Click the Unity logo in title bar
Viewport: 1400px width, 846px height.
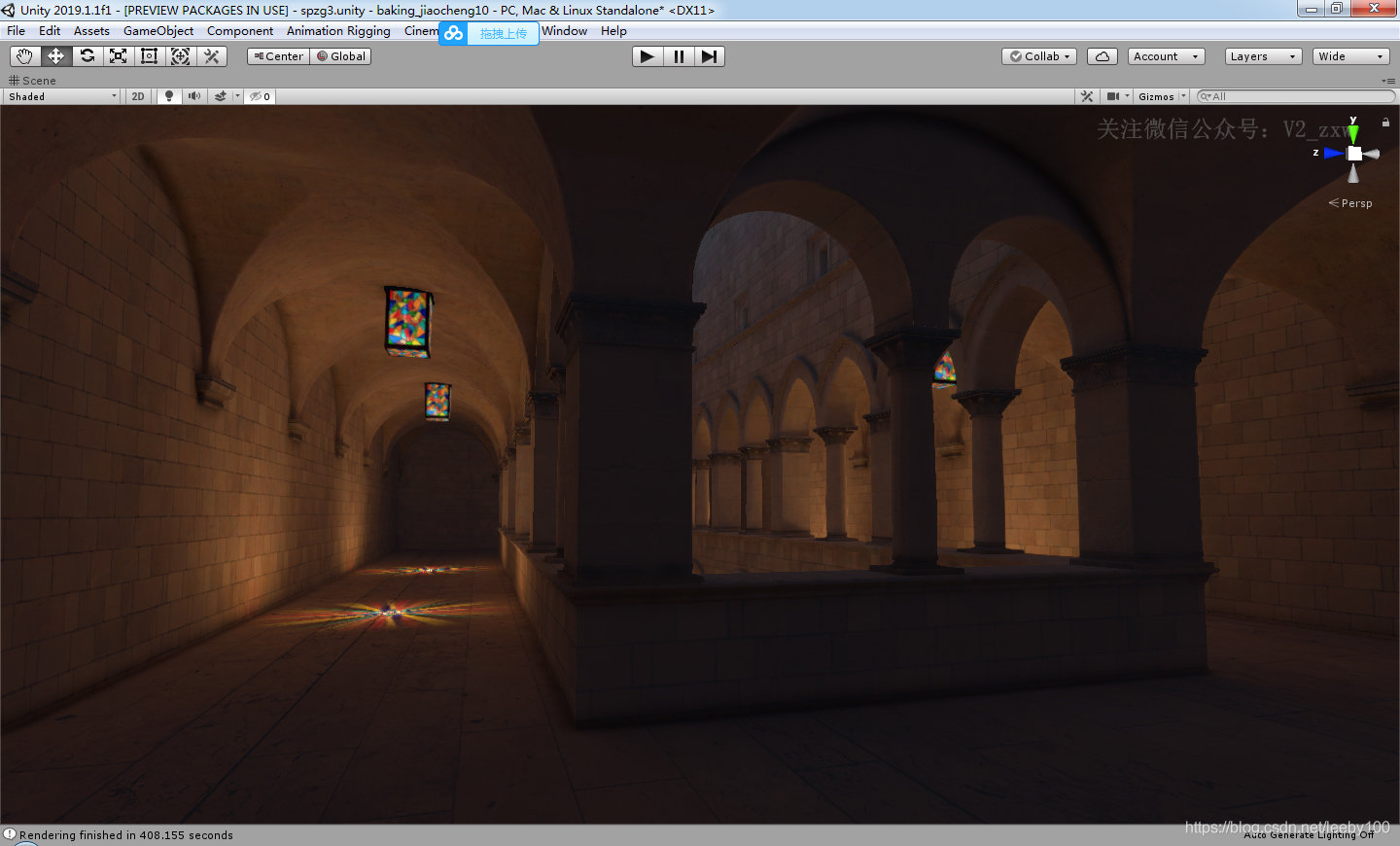[x=9, y=10]
